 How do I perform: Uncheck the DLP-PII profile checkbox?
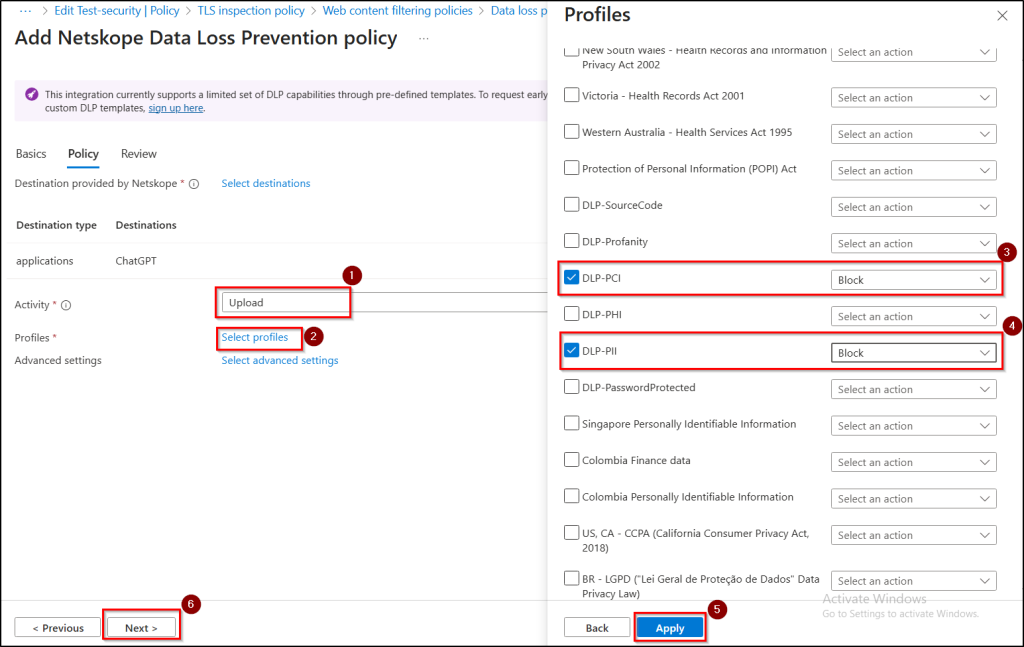[572, 350]
